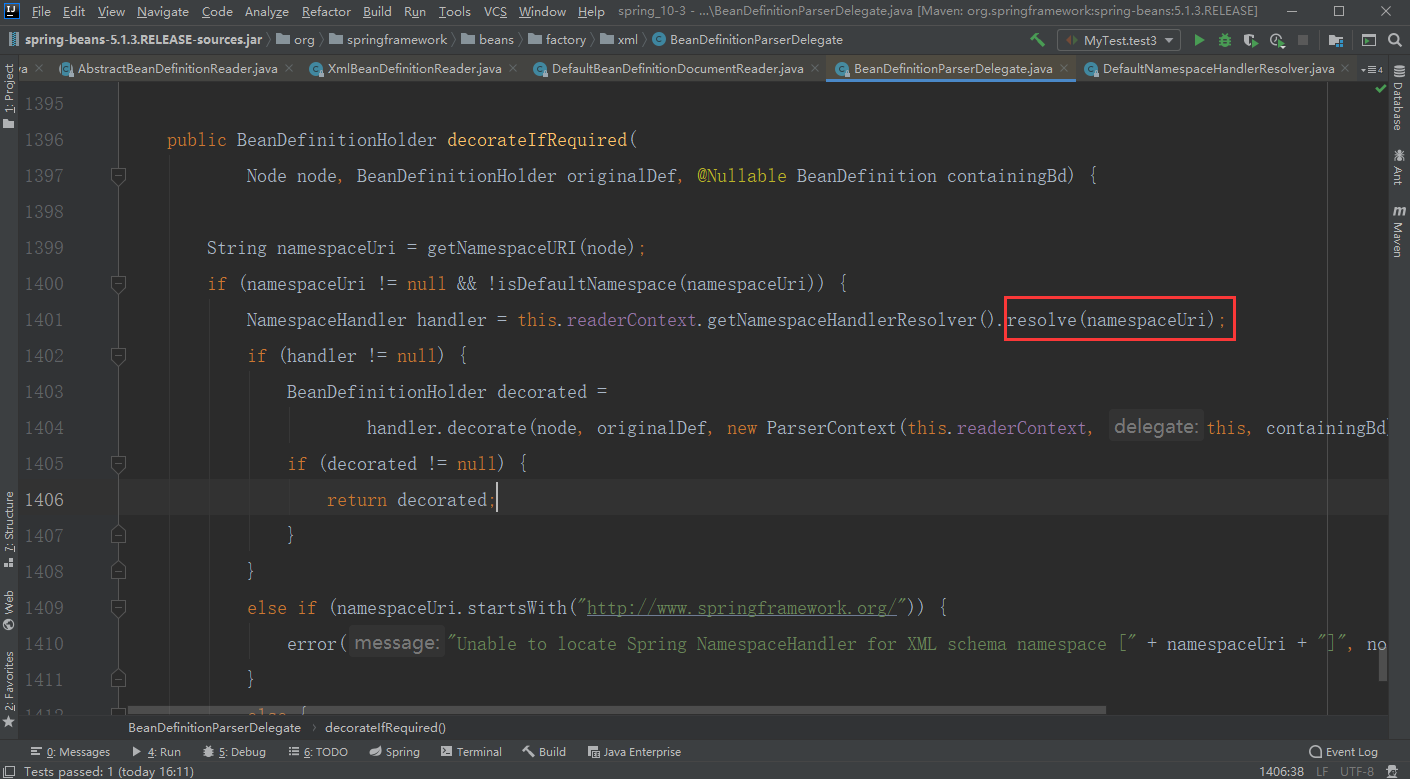Open Project Structure from the toolbar

click(1336, 40)
